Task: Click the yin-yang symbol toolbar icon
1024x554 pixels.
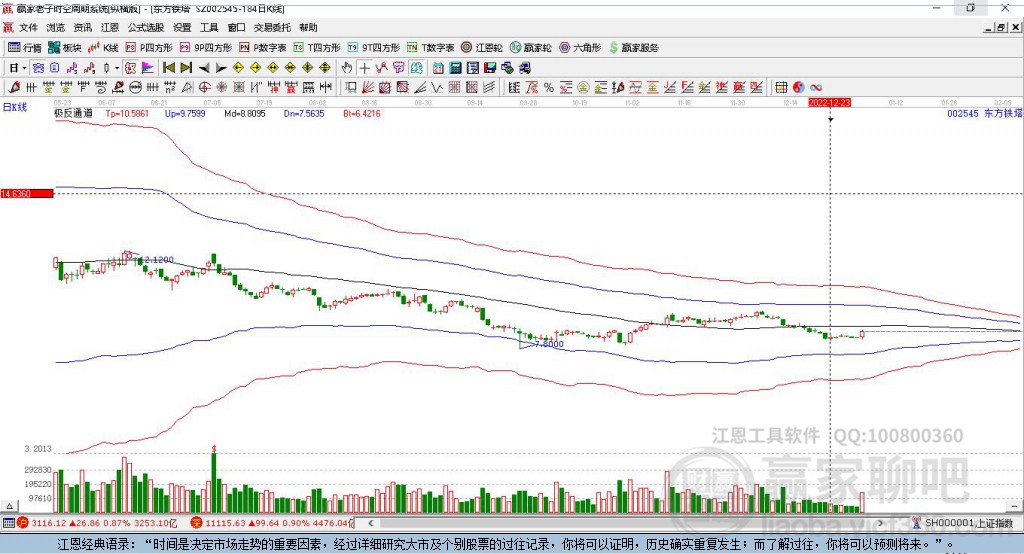Action: (799, 87)
